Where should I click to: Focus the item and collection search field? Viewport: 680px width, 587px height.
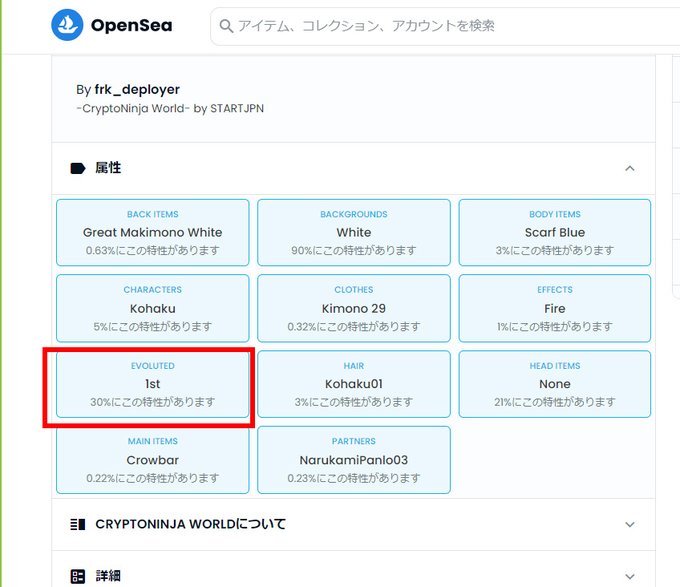[445, 26]
